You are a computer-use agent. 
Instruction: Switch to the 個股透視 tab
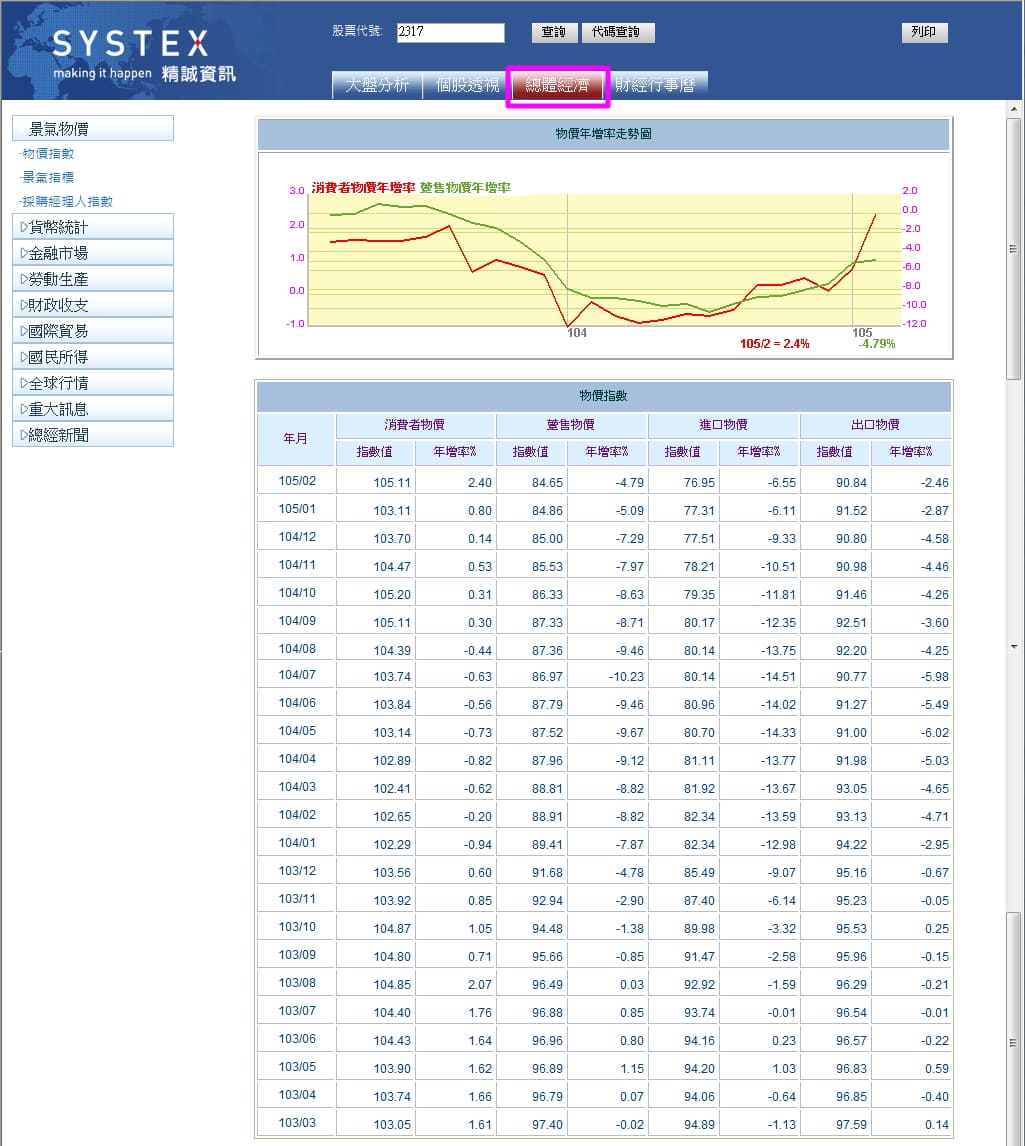pyautogui.click(x=467, y=85)
